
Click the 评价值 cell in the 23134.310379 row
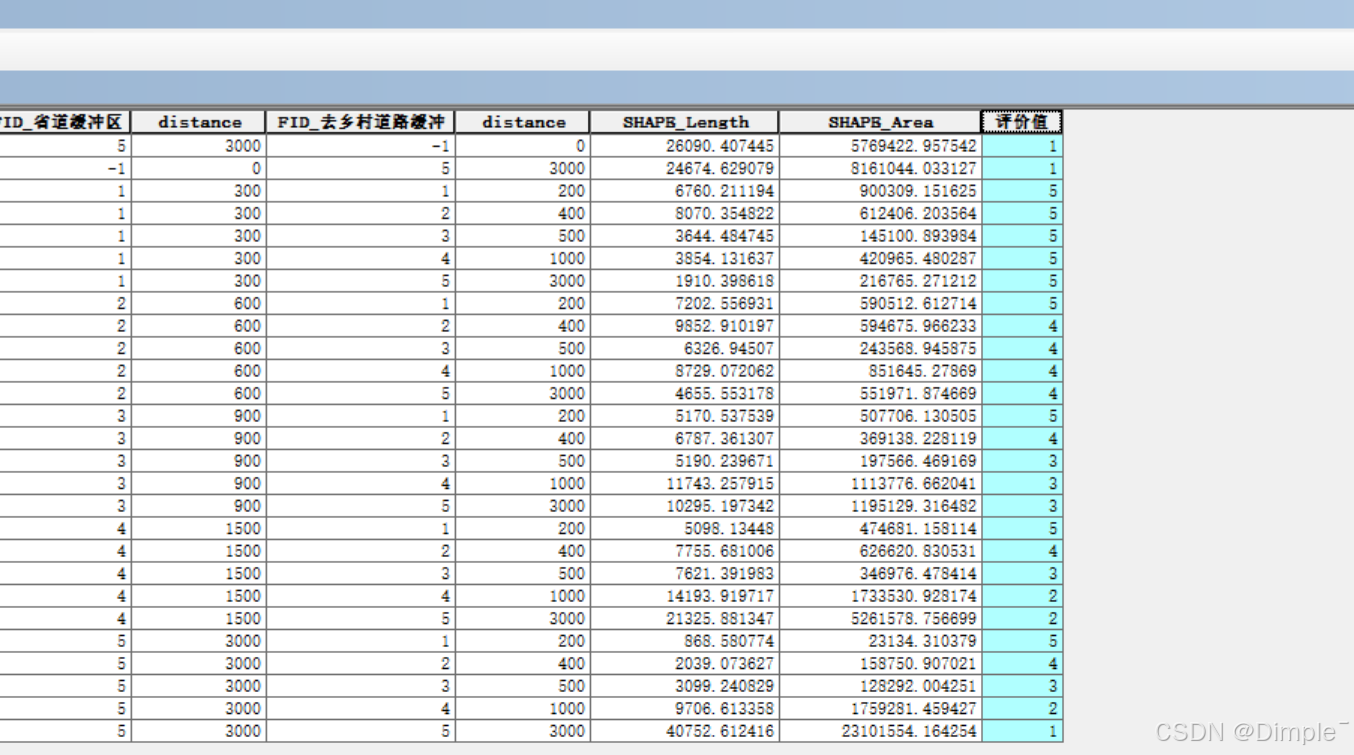click(1022, 640)
